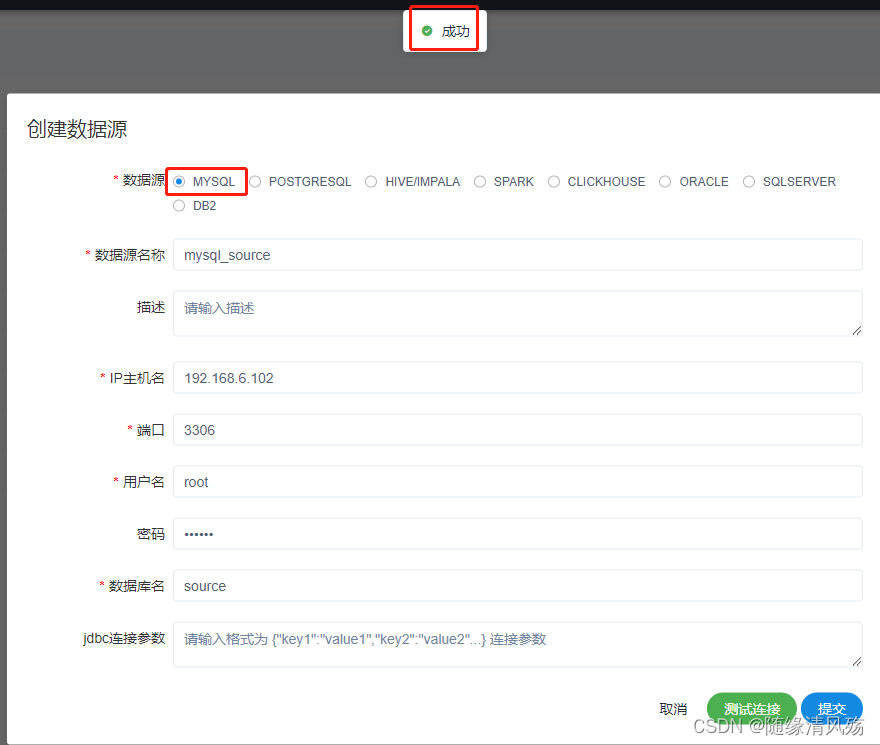Click the port field showing 3306
Screen dimensions: 880x745
[517, 429]
